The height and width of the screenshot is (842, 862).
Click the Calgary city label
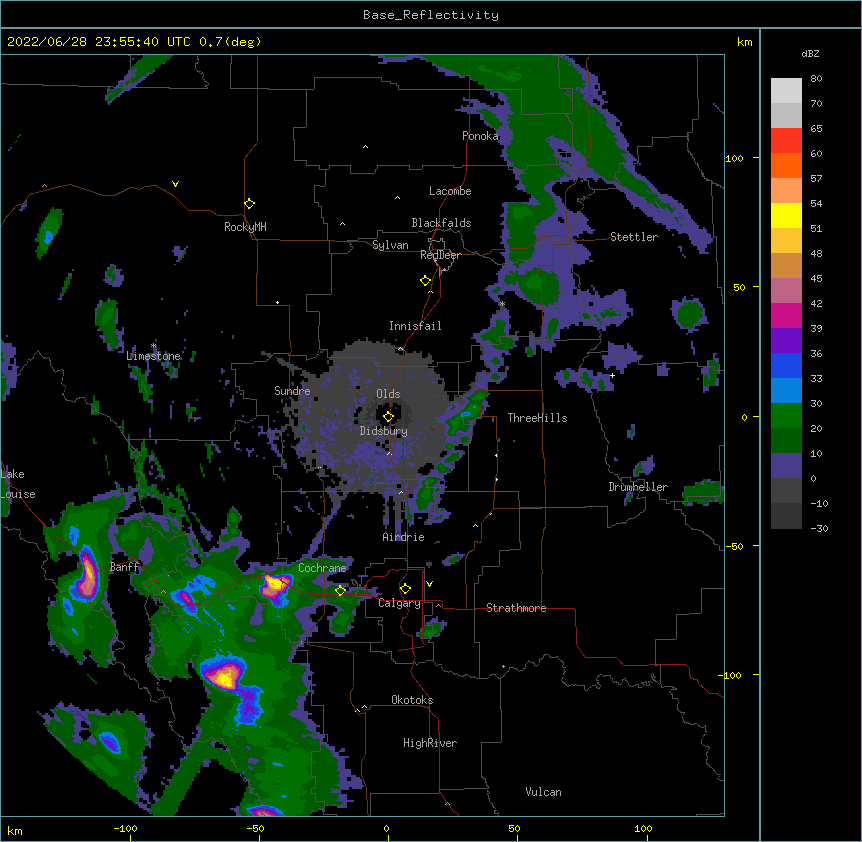click(400, 603)
